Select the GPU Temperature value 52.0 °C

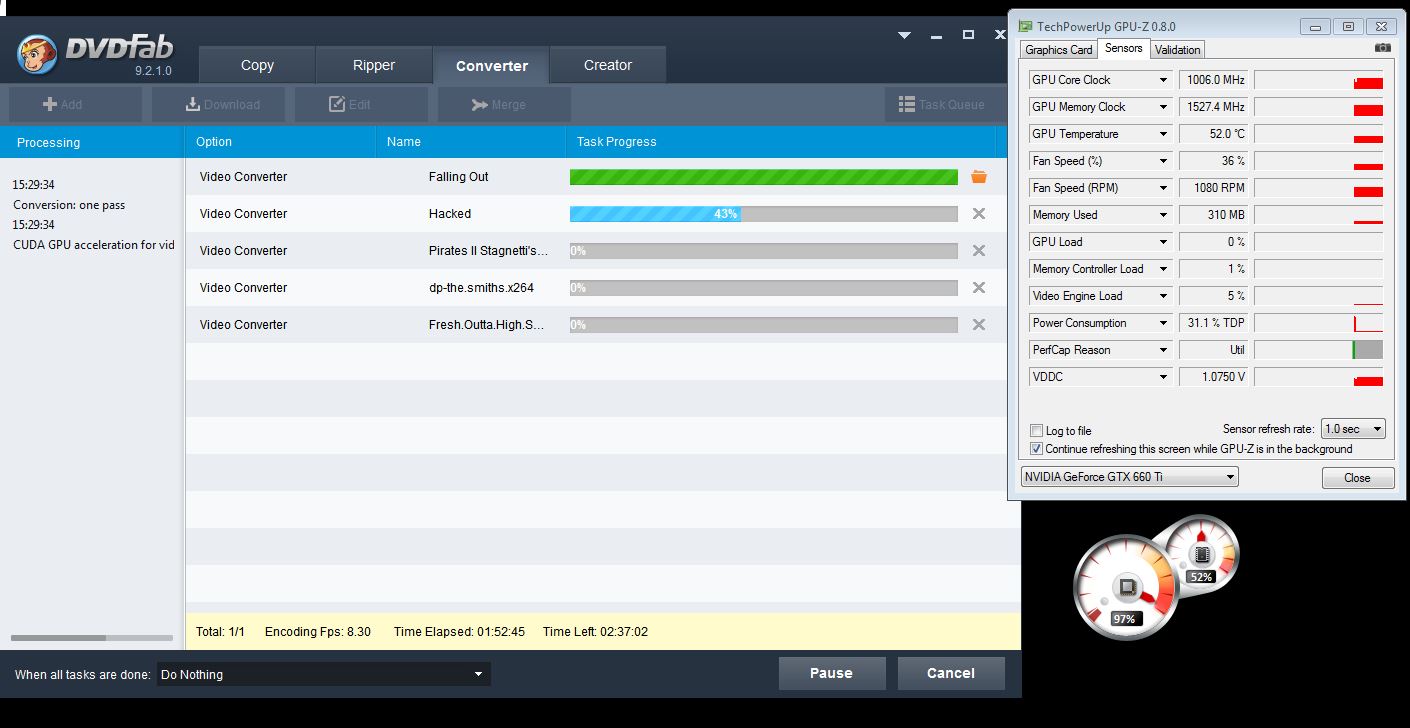point(1215,134)
